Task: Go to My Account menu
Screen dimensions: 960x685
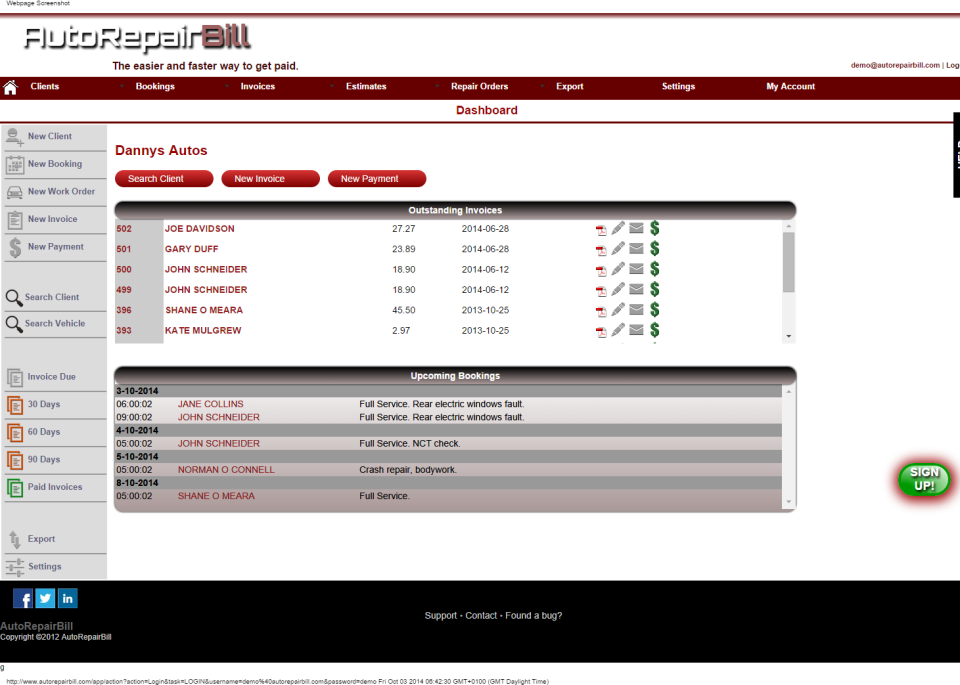Action: point(790,86)
